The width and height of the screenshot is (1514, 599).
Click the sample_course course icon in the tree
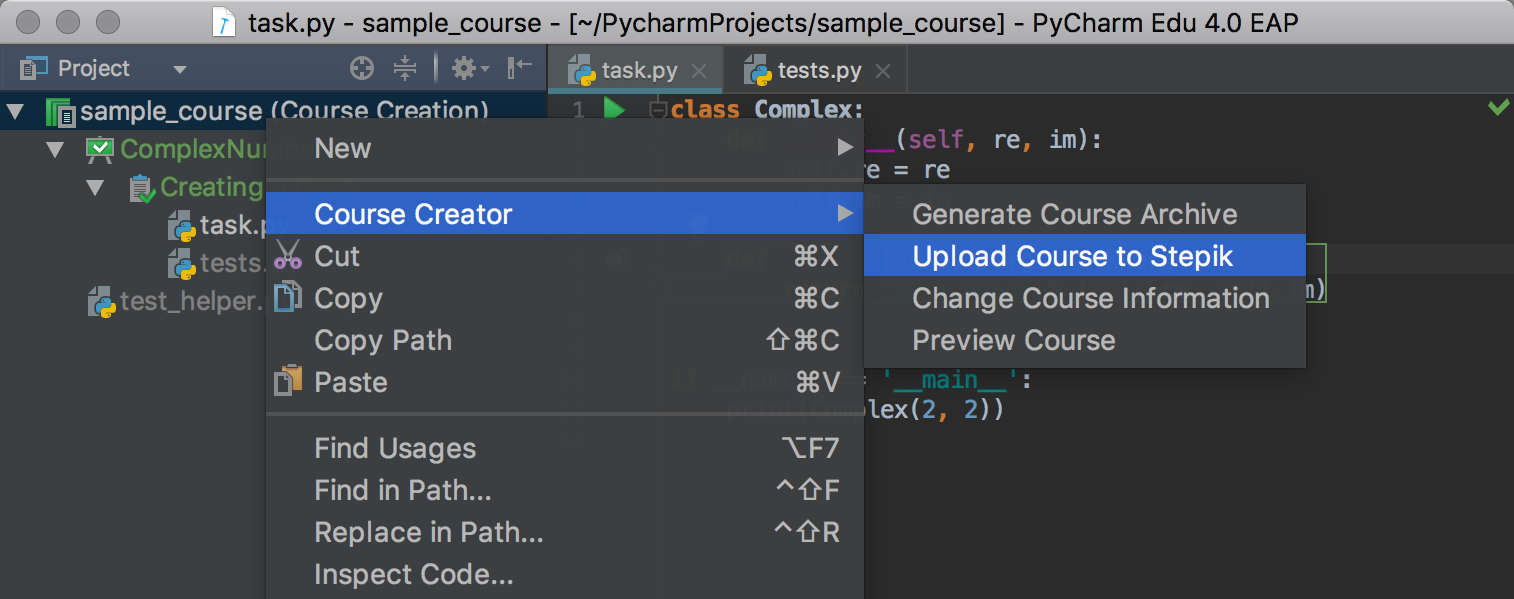point(60,112)
